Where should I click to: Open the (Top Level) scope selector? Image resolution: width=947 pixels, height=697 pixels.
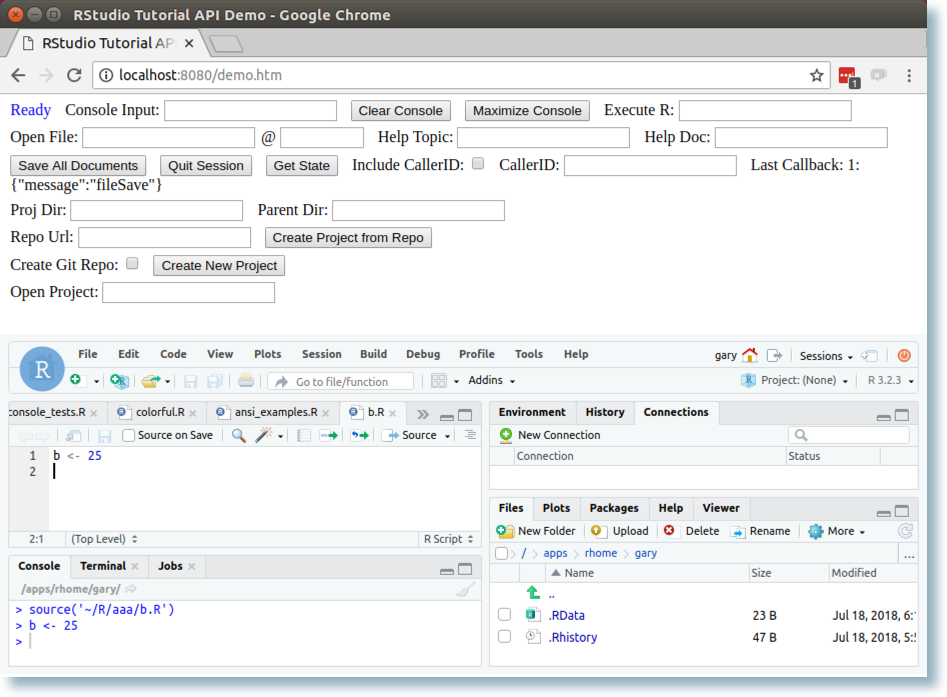pyautogui.click(x=104, y=539)
